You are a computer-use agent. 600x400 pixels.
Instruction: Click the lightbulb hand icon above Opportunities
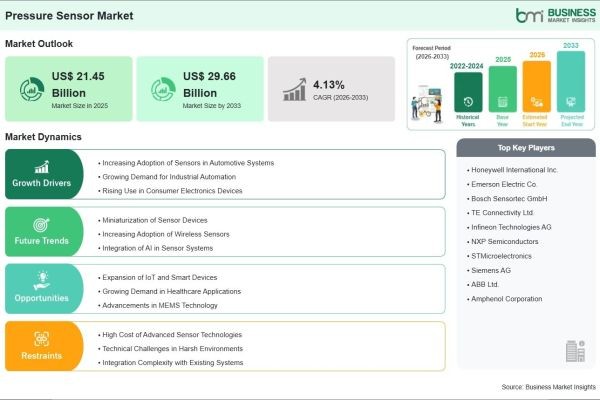tap(42, 281)
